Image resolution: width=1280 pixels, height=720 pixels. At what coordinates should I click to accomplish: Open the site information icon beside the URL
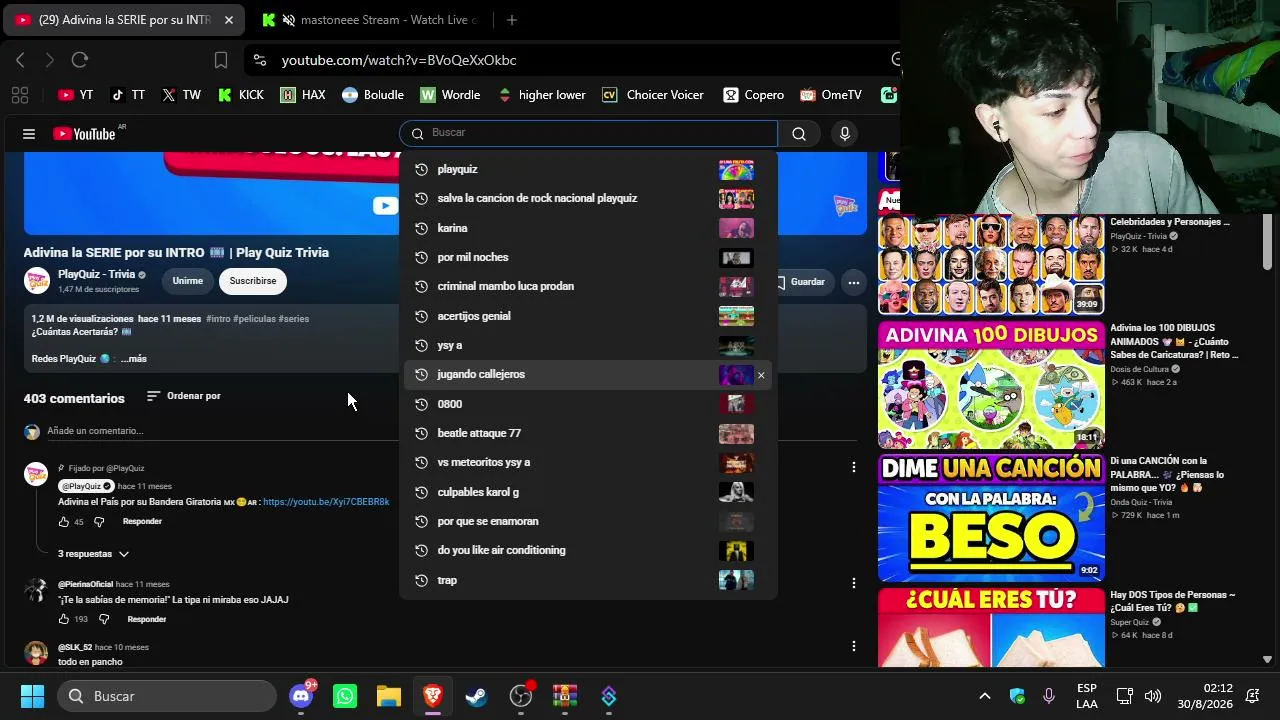click(x=260, y=60)
